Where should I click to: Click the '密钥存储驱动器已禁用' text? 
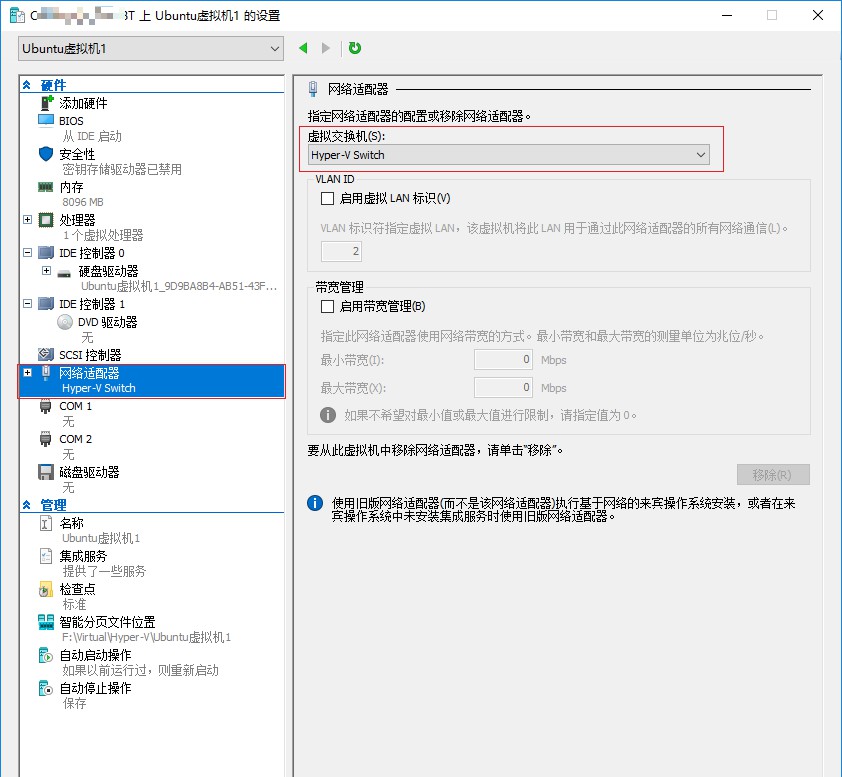click(x=122, y=170)
